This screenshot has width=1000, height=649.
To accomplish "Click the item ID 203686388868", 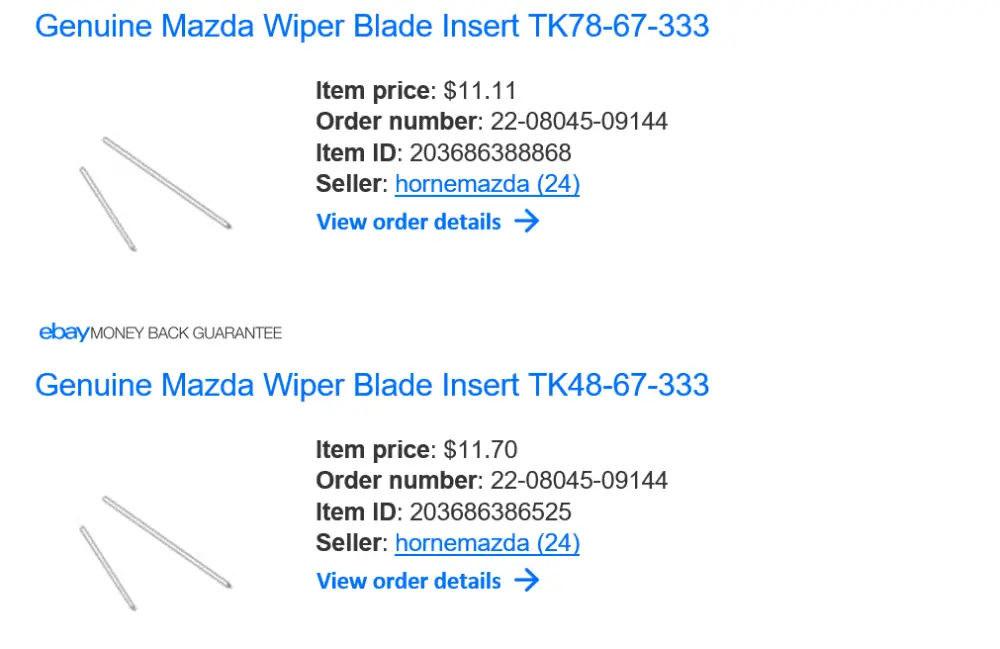I will [x=490, y=153].
